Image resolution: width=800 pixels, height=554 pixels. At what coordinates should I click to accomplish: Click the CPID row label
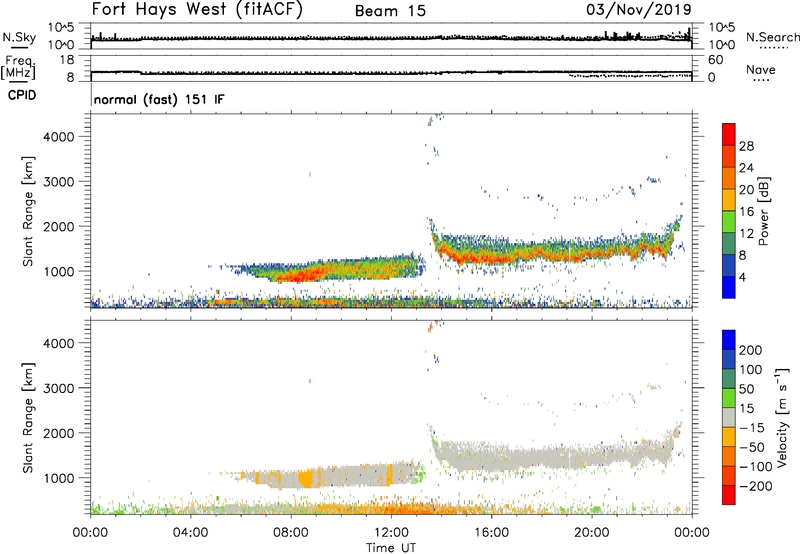click(x=21, y=95)
